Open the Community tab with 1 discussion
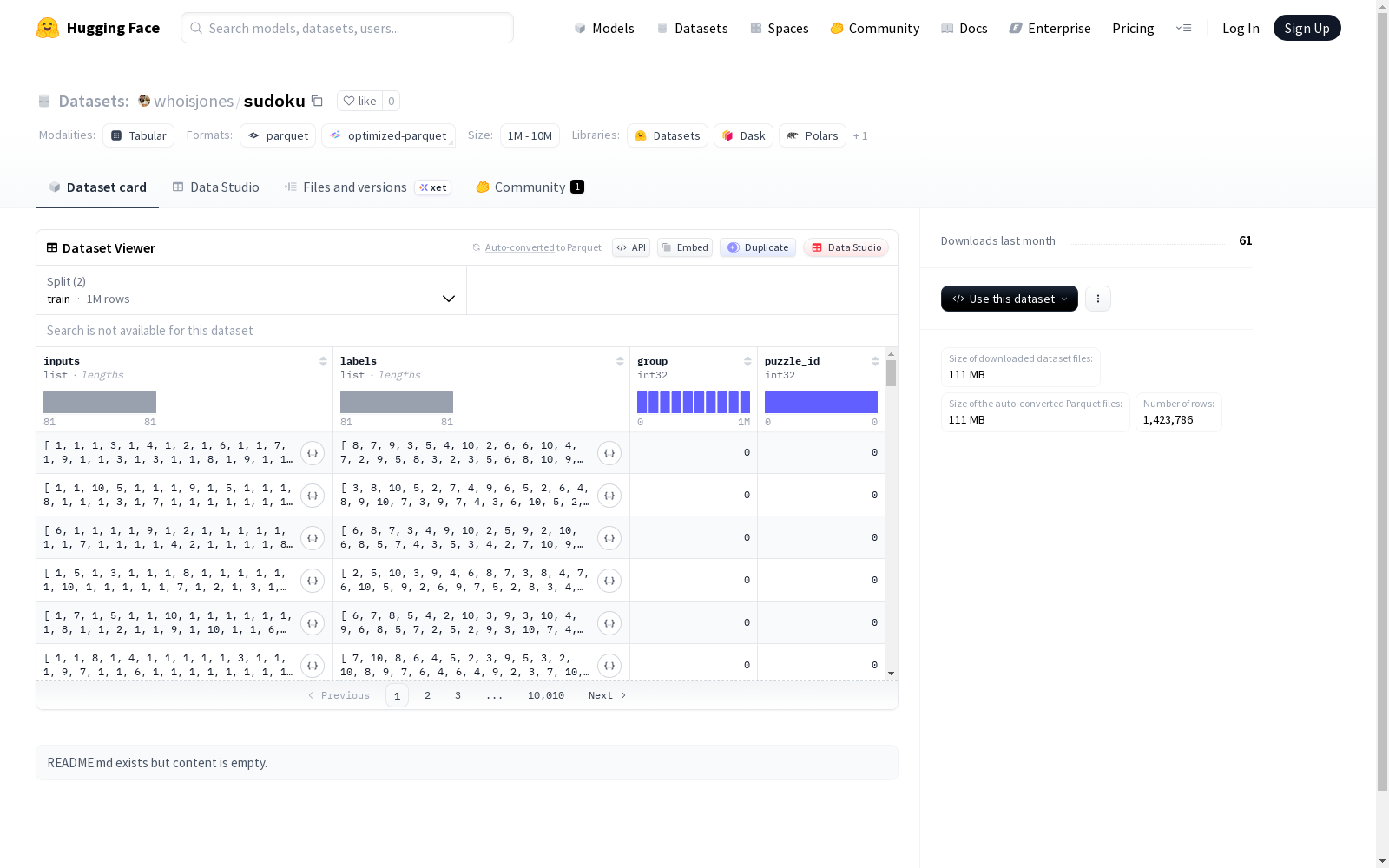Image resolution: width=1389 pixels, height=868 pixels. point(530,187)
